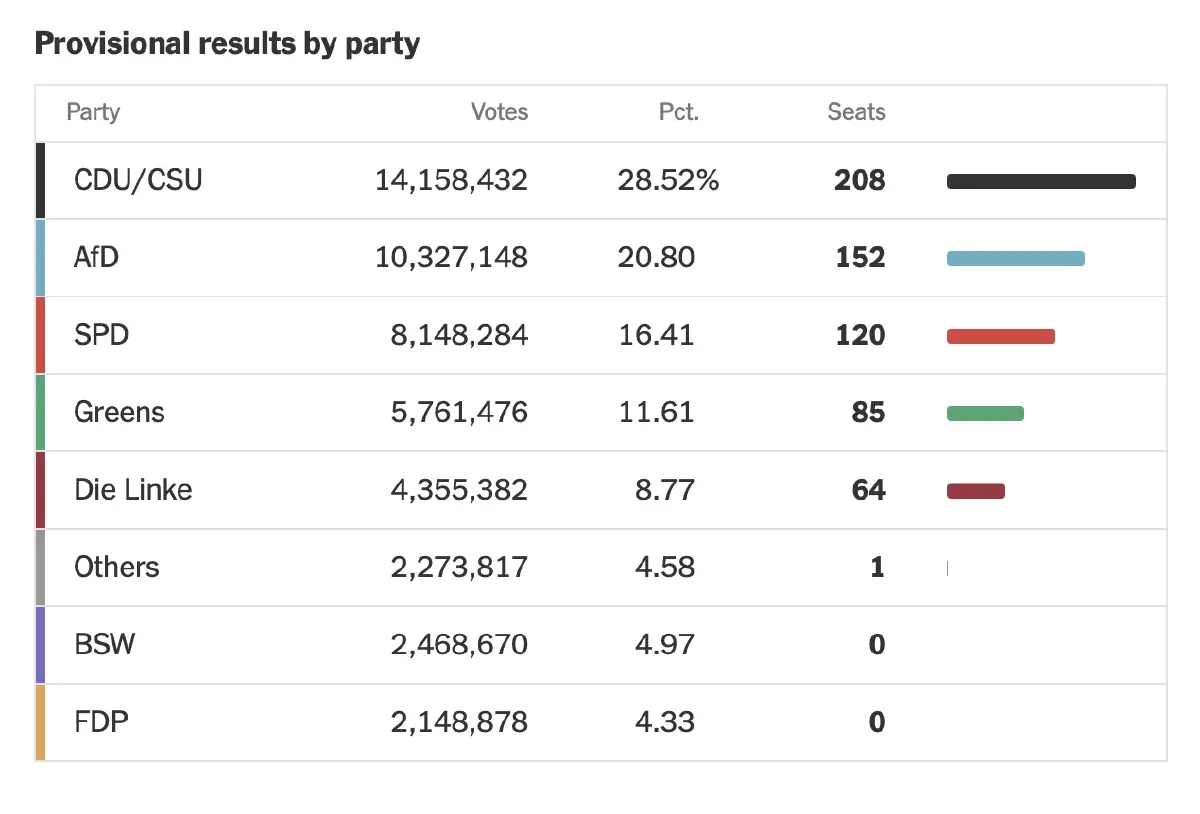Screen dimensions: 1200x814
Task: Click the Others gray color swatch
Action: pos(40,567)
